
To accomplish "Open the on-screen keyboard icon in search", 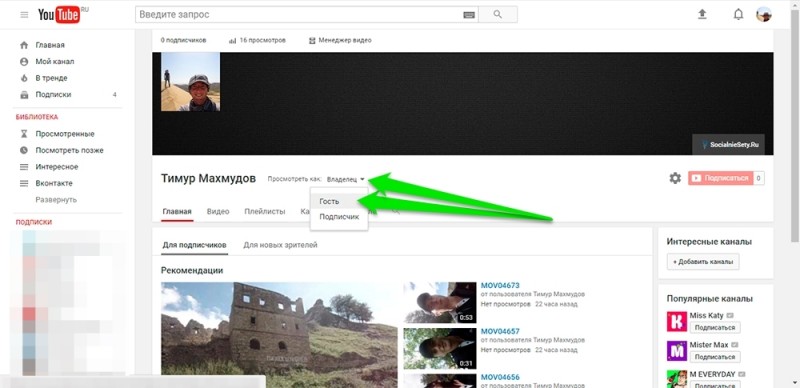I will coord(469,15).
